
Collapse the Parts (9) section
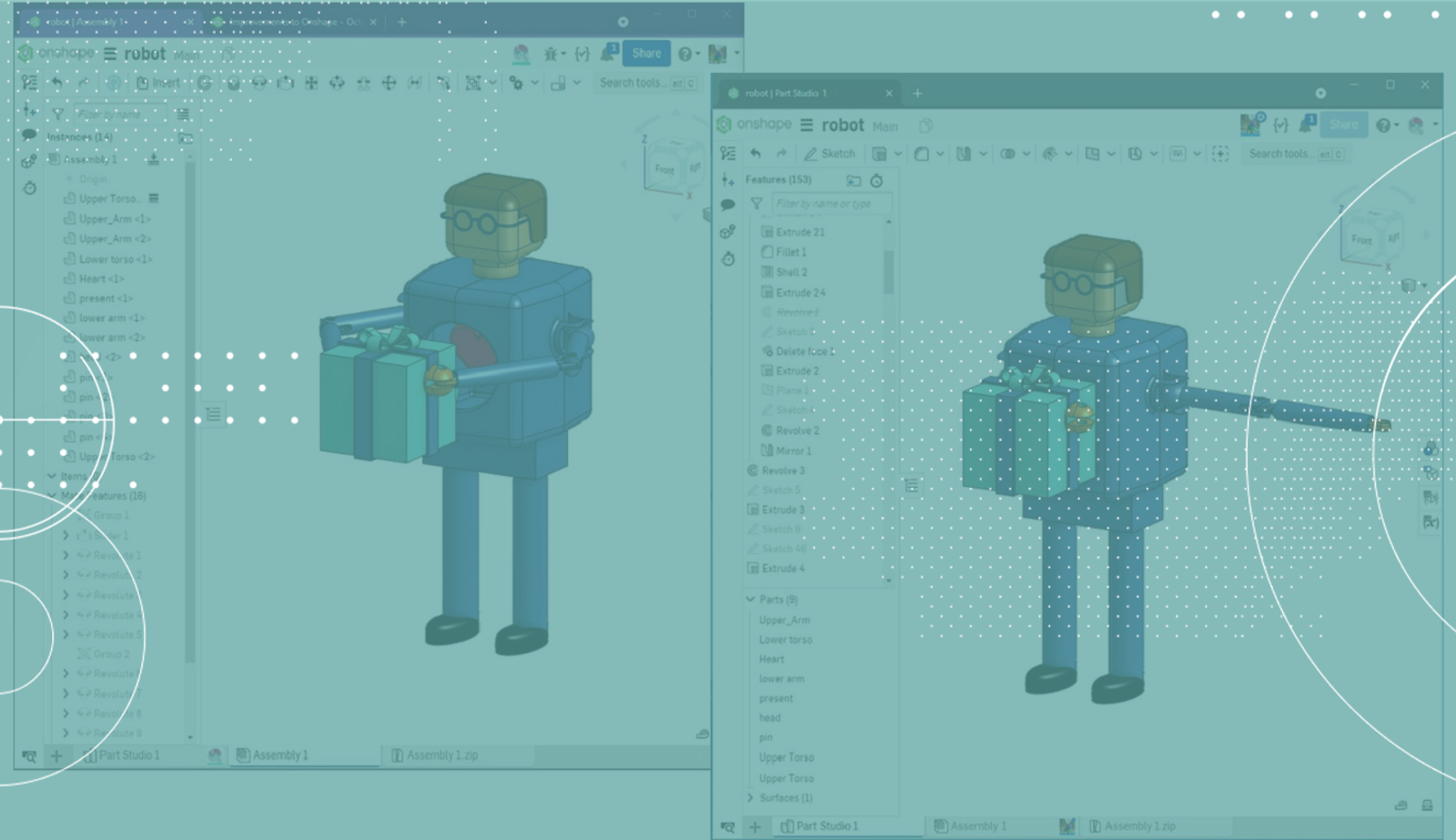point(751,600)
